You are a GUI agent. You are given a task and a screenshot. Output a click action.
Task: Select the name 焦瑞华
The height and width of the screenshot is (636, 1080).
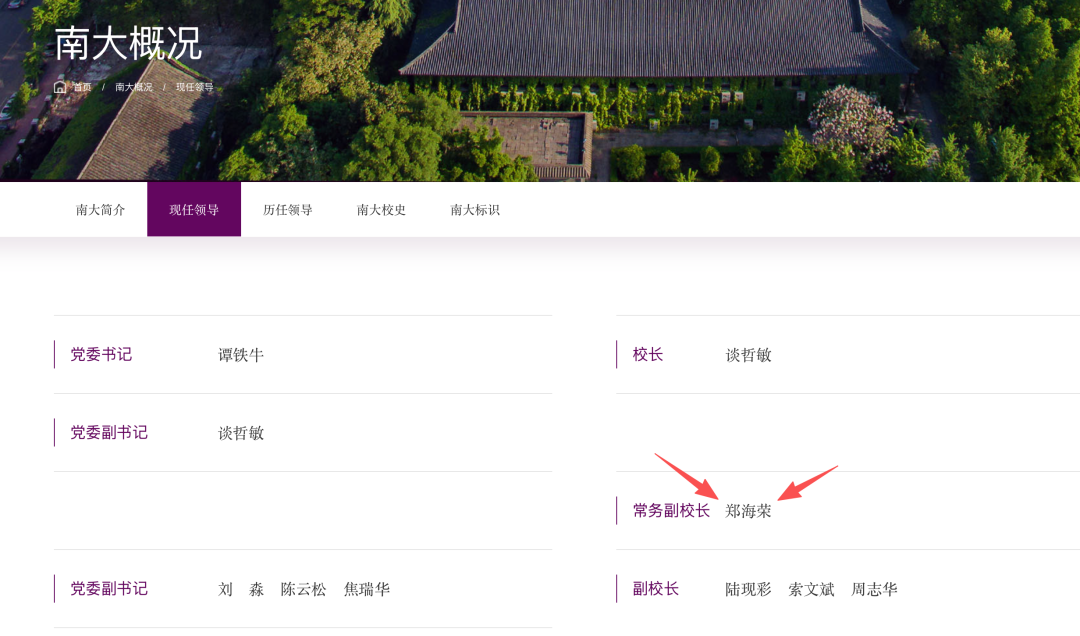point(367,589)
